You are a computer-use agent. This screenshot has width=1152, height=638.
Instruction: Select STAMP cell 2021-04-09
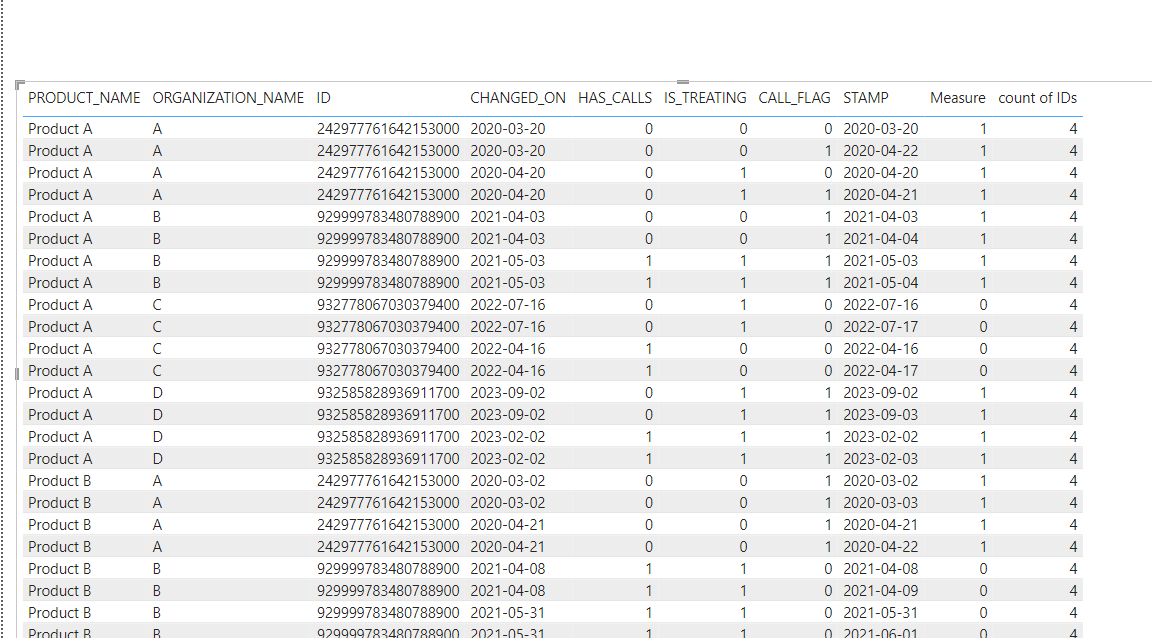pyautogui.click(x=880, y=592)
